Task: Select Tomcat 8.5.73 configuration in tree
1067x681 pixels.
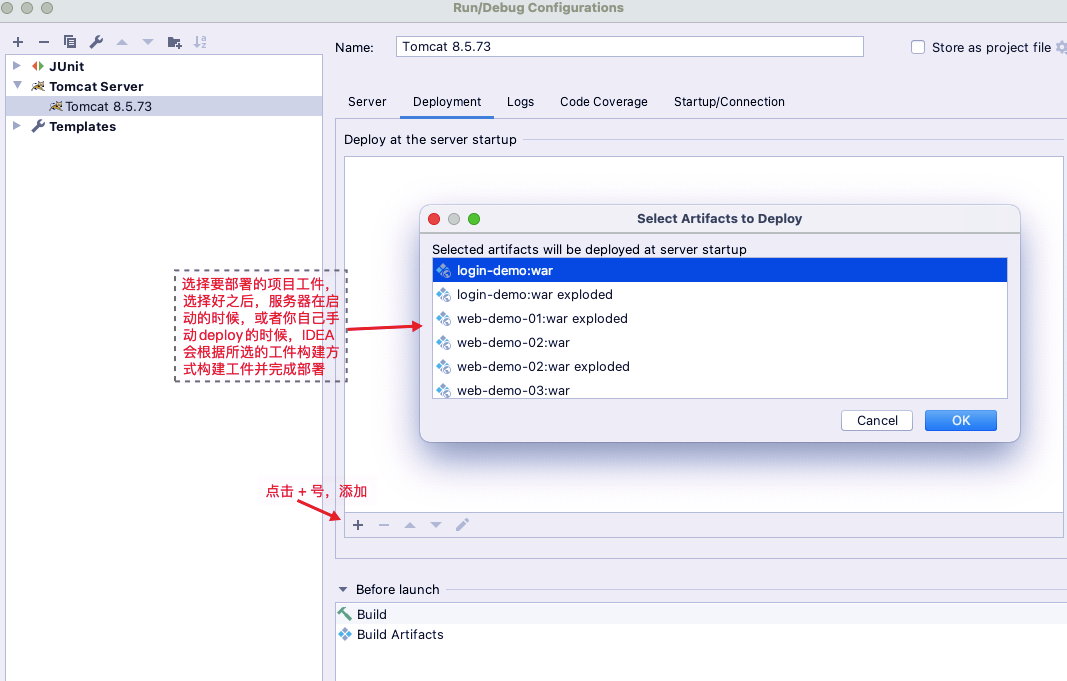Action: (x=163, y=106)
